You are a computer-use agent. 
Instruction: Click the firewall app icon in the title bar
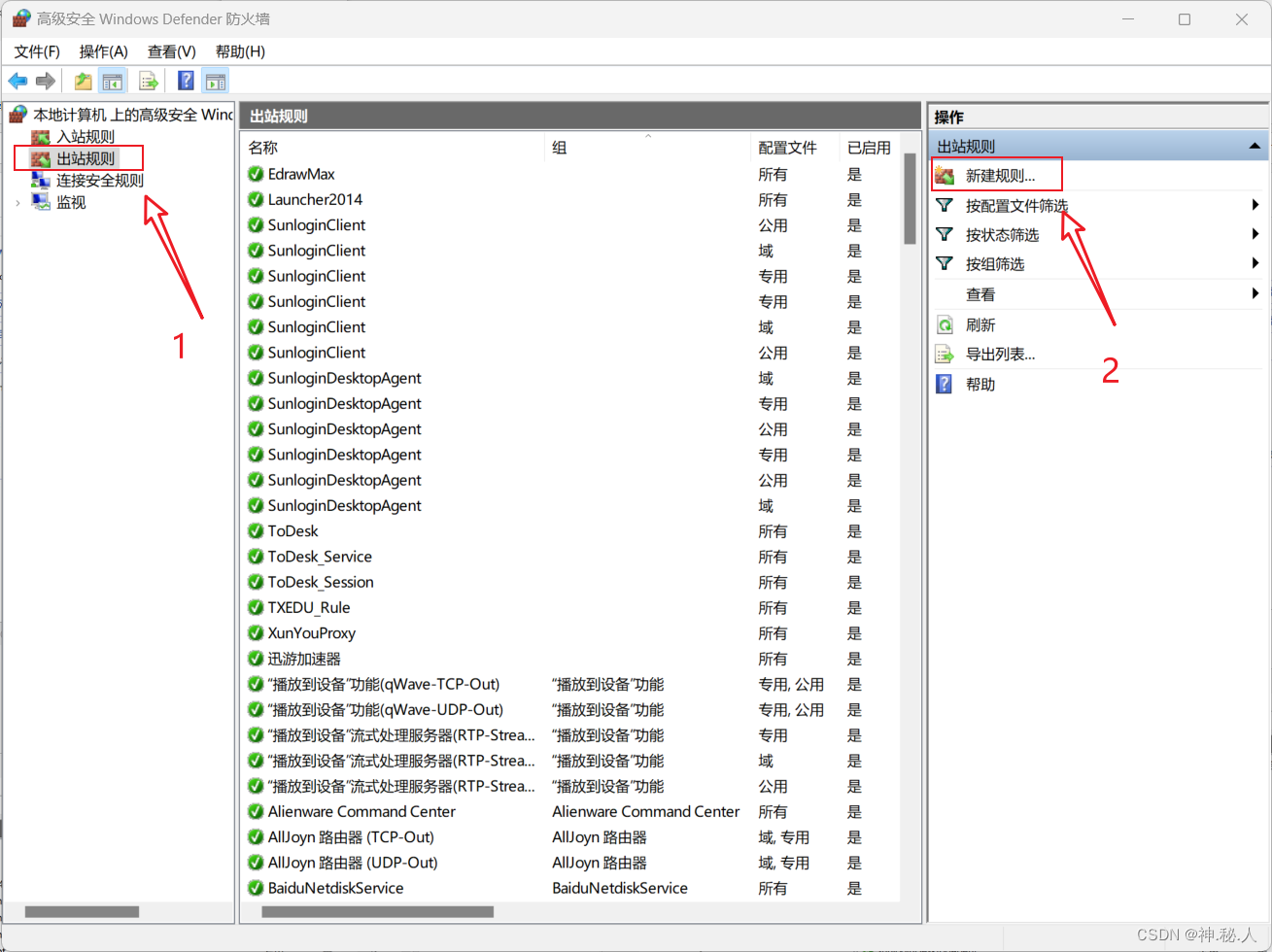coord(20,18)
